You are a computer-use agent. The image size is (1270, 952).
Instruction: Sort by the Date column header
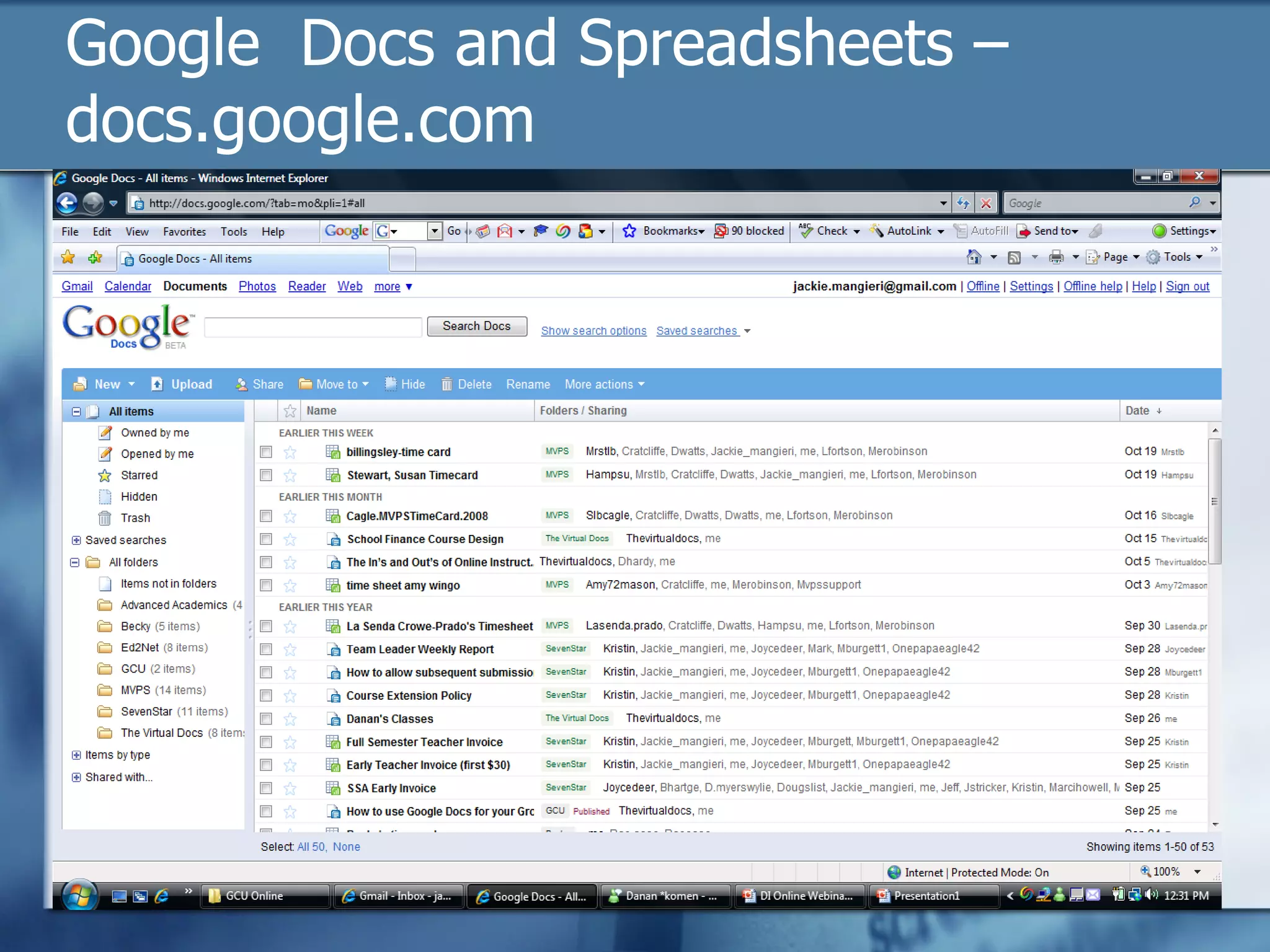[x=1143, y=411]
